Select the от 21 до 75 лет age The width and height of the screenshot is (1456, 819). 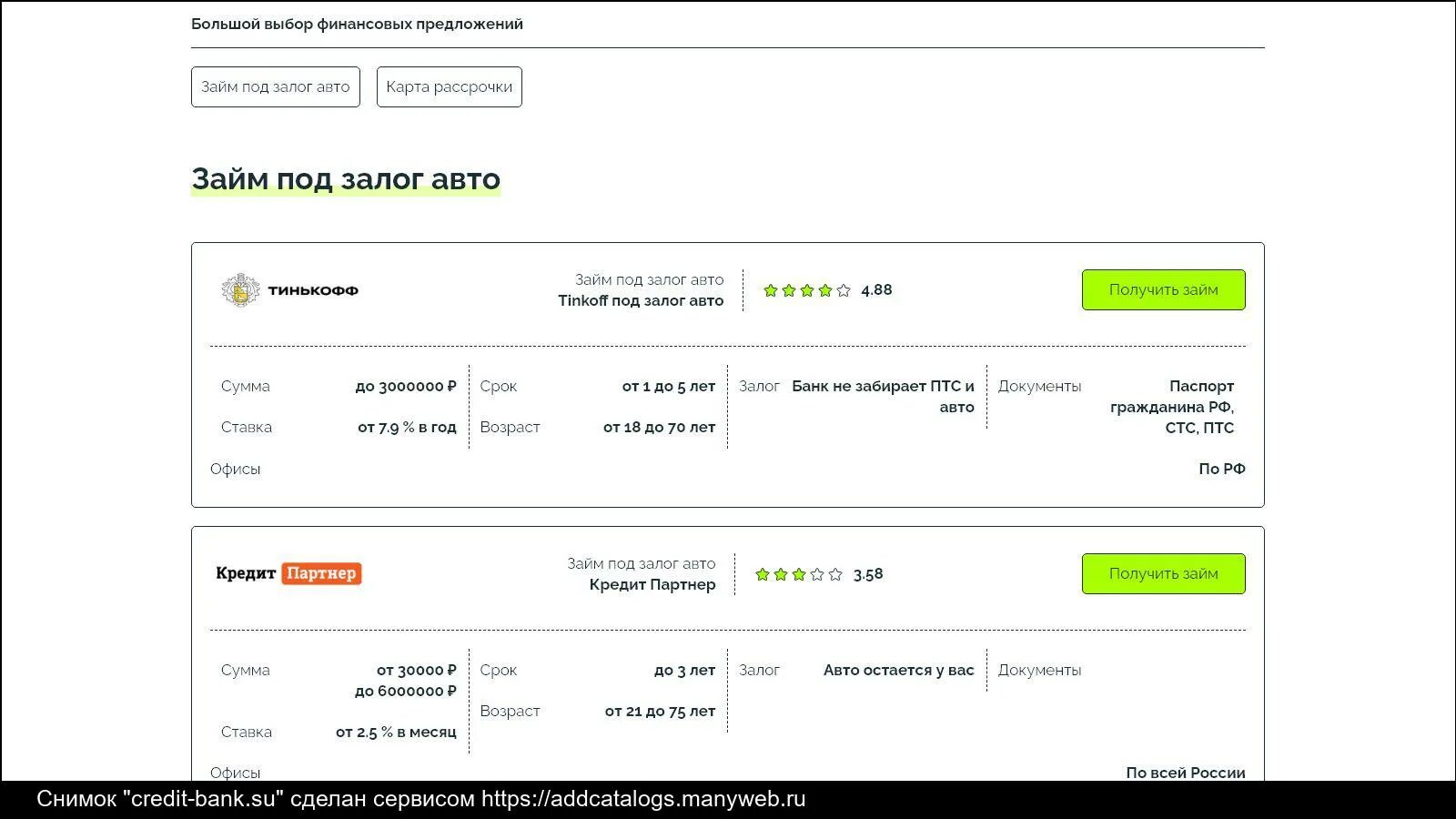(x=660, y=711)
